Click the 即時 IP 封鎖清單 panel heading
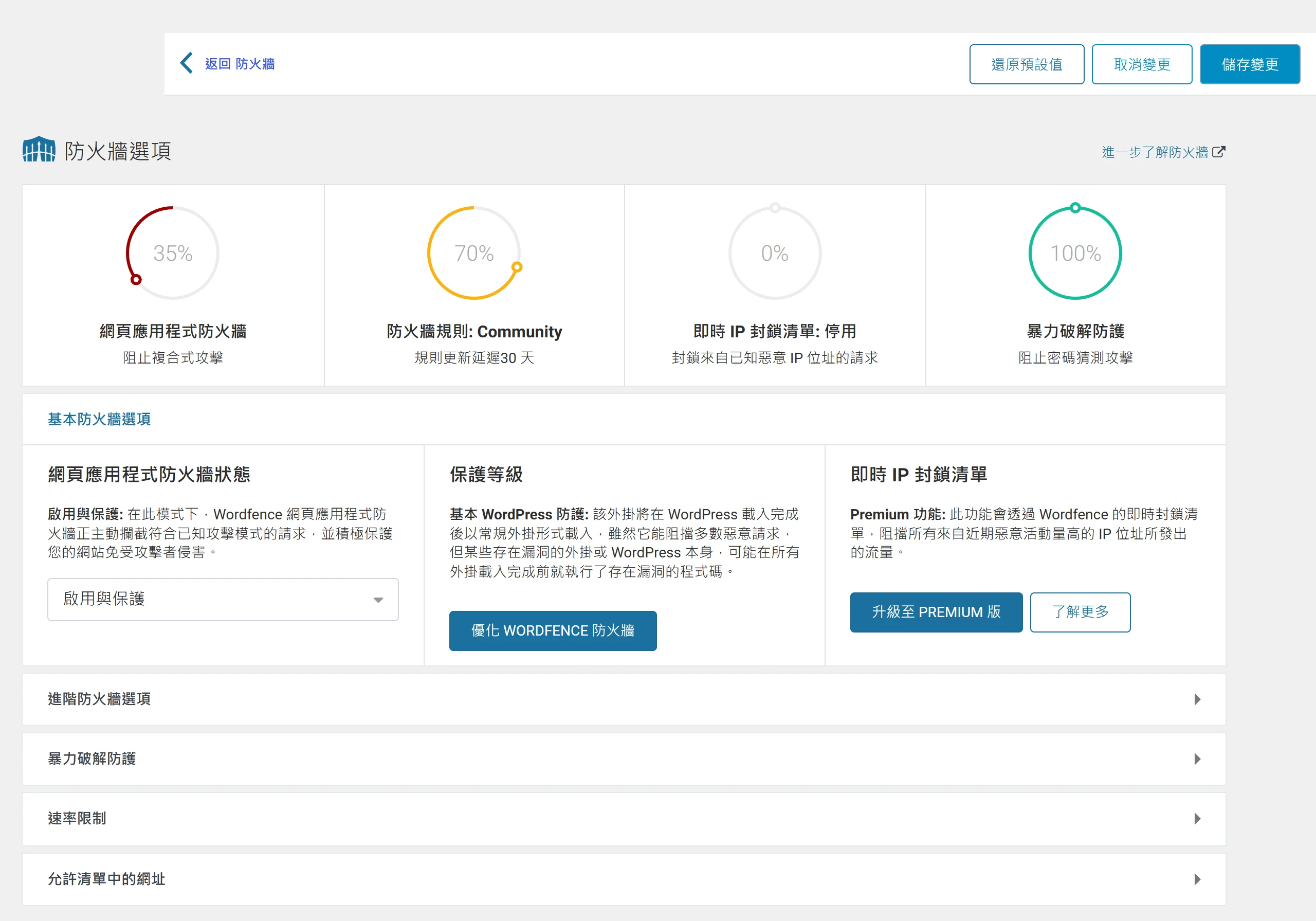Viewport: 1316px width, 921px height. click(919, 475)
